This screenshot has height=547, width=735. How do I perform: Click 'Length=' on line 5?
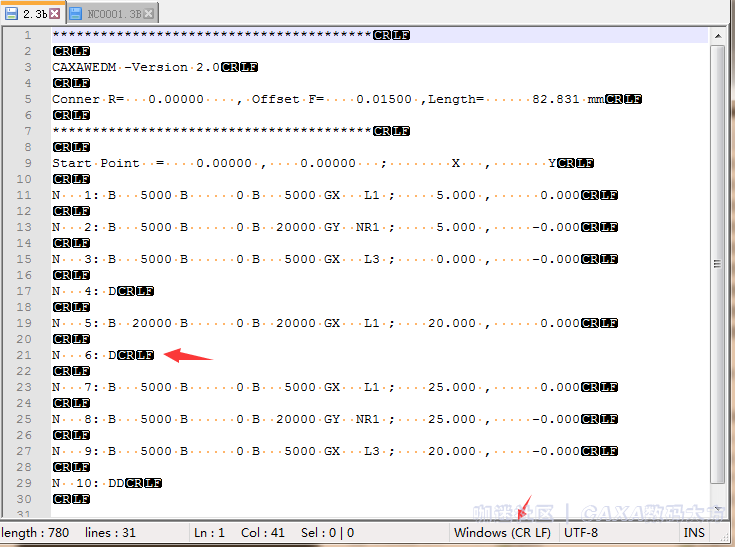456,99
